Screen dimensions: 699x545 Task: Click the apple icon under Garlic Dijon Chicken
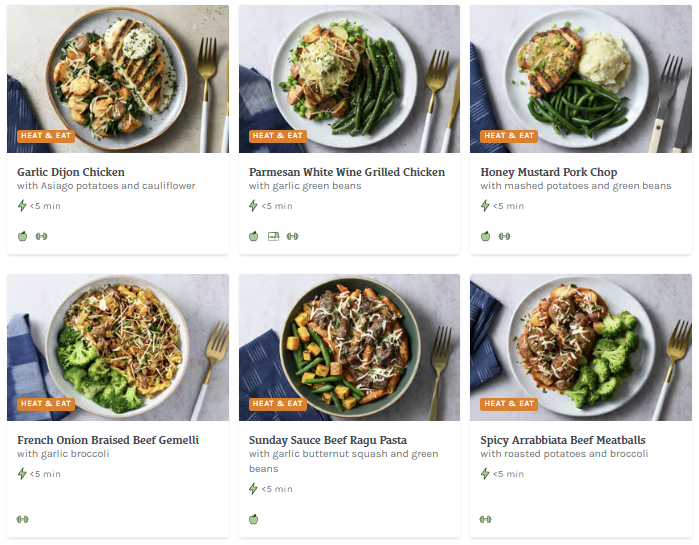click(x=22, y=237)
